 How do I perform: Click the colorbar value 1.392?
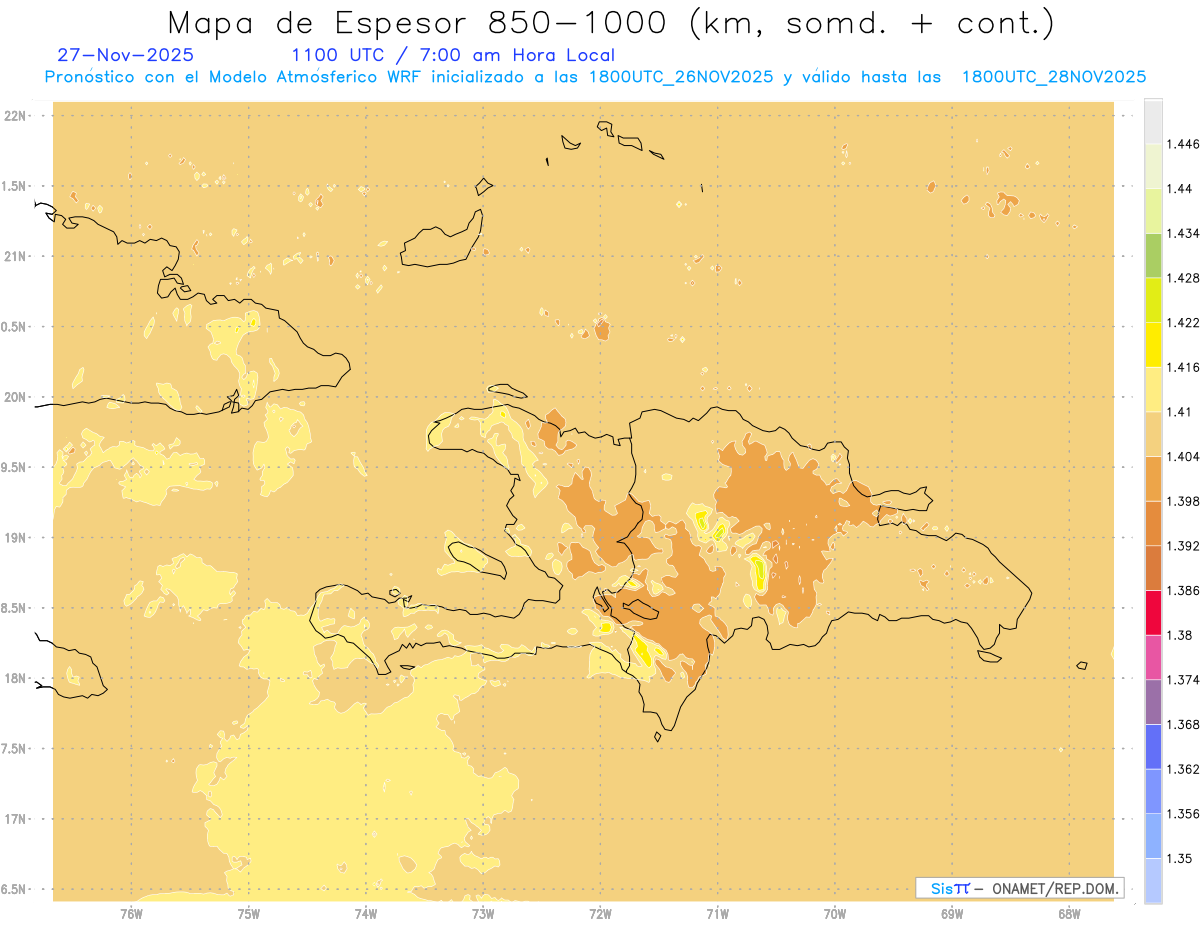(x=1182, y=546)
